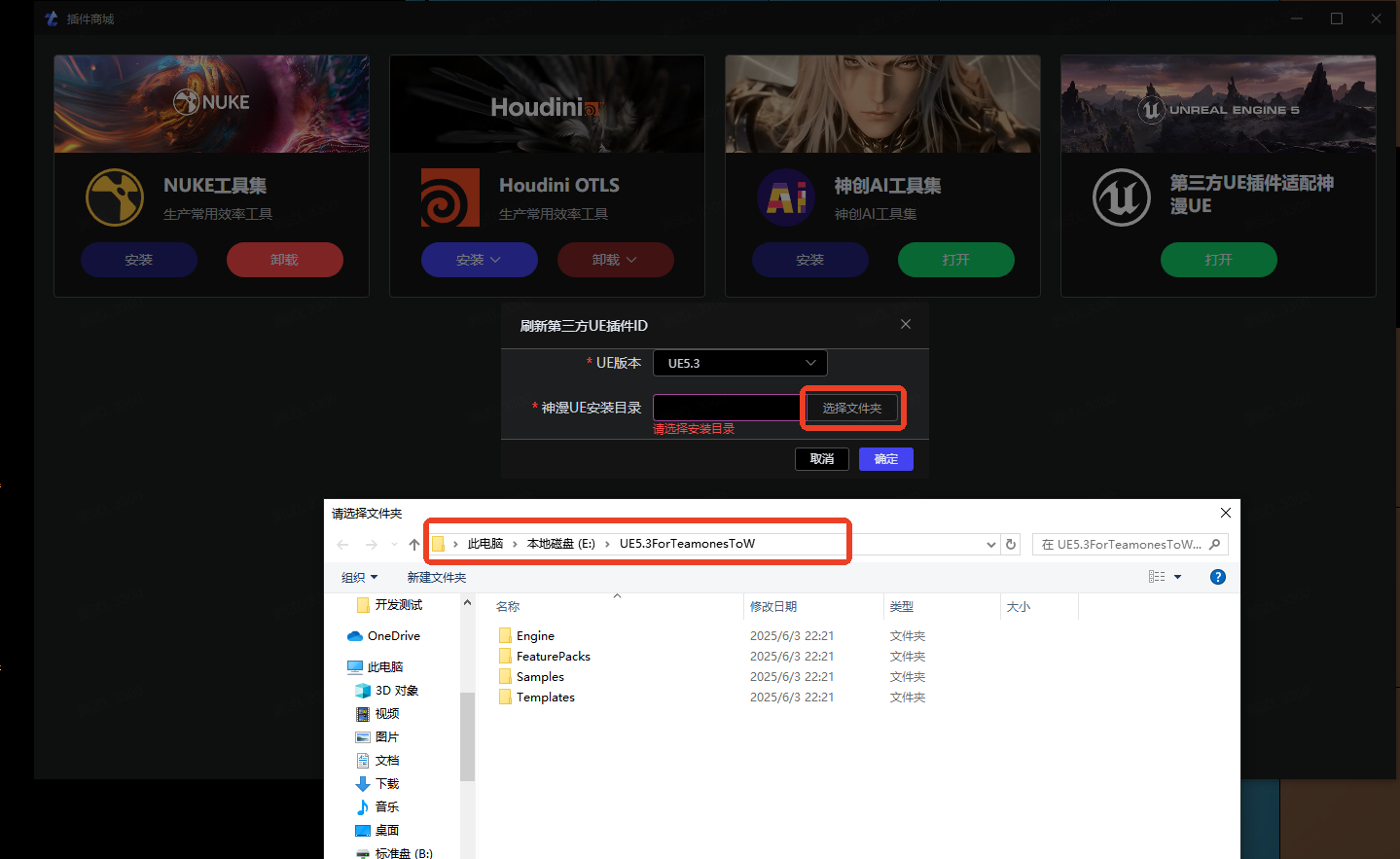
Task: Go forward in the folder picker dialog
Action: pyautogui.click(x=371, y=545)
